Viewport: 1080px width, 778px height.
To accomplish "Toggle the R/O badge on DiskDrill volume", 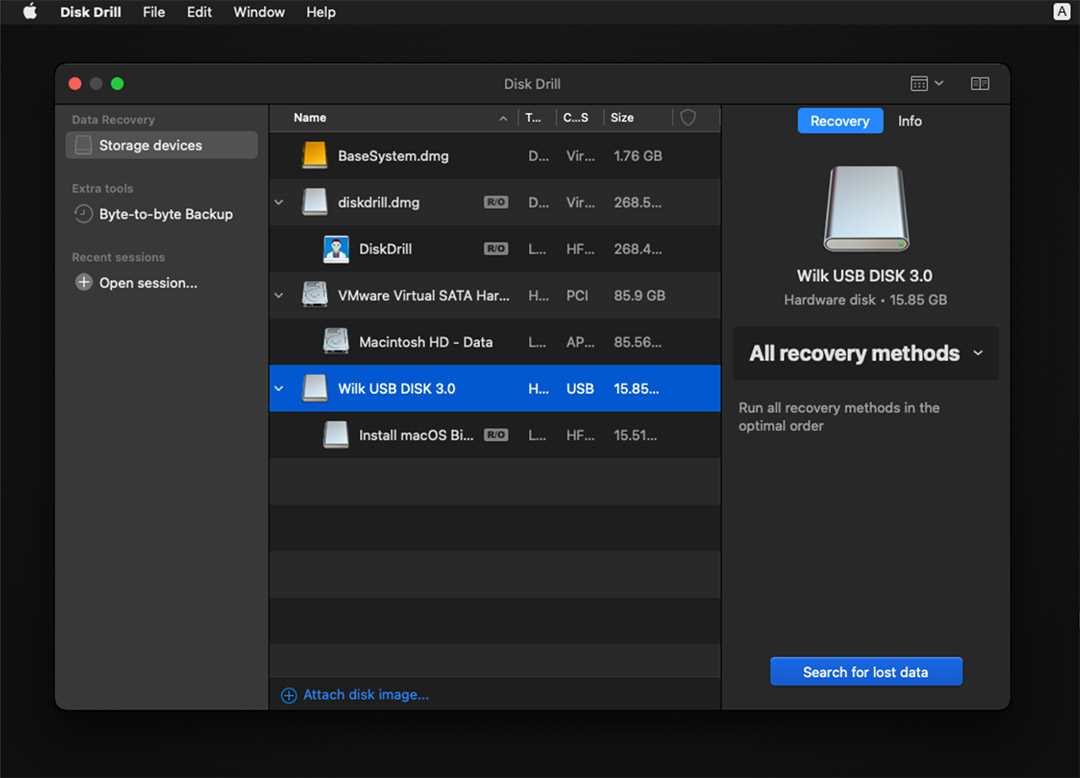I will (497, 248).
